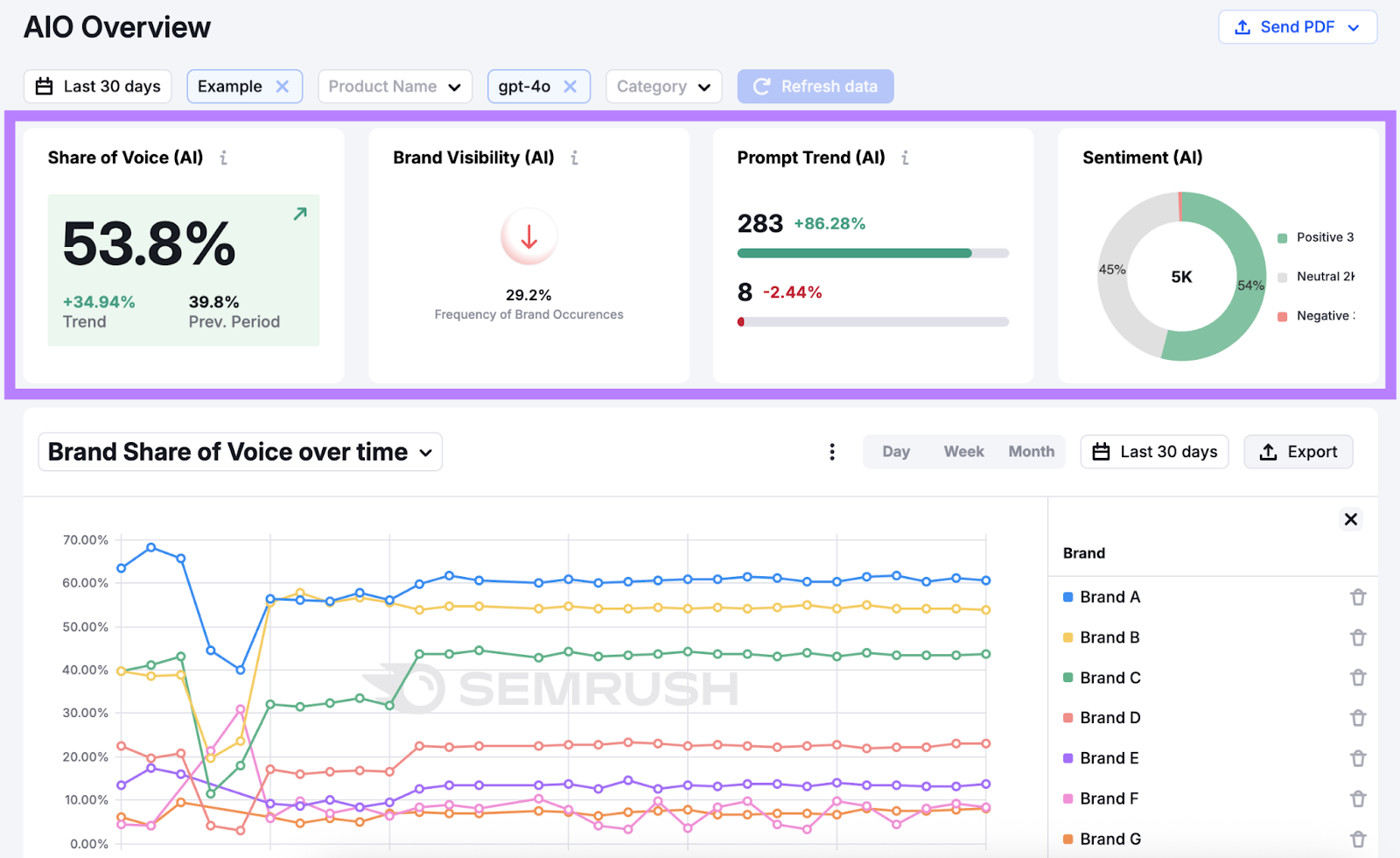Image resolution: width=1400 pixels, height=858 pixels.
Task: Toggle Brand F in the chart legend
Action: pyautogui.click(x=1108, y=798)
